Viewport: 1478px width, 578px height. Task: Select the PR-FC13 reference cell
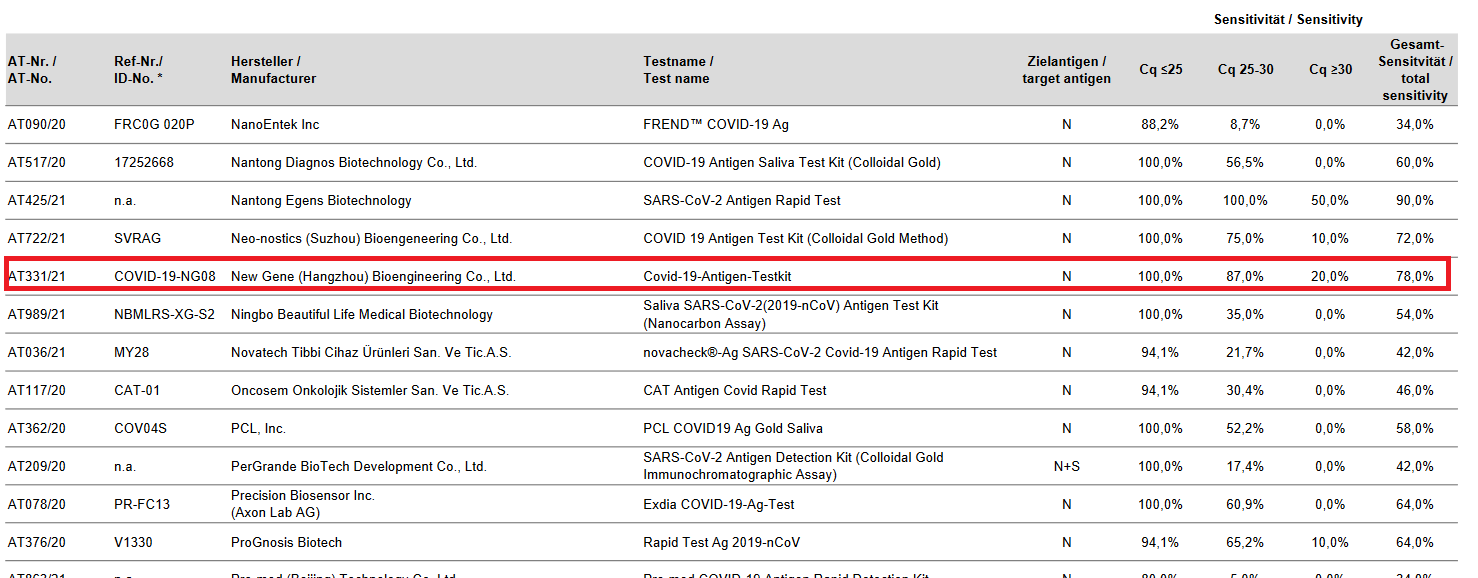click(x=142, y=505)
